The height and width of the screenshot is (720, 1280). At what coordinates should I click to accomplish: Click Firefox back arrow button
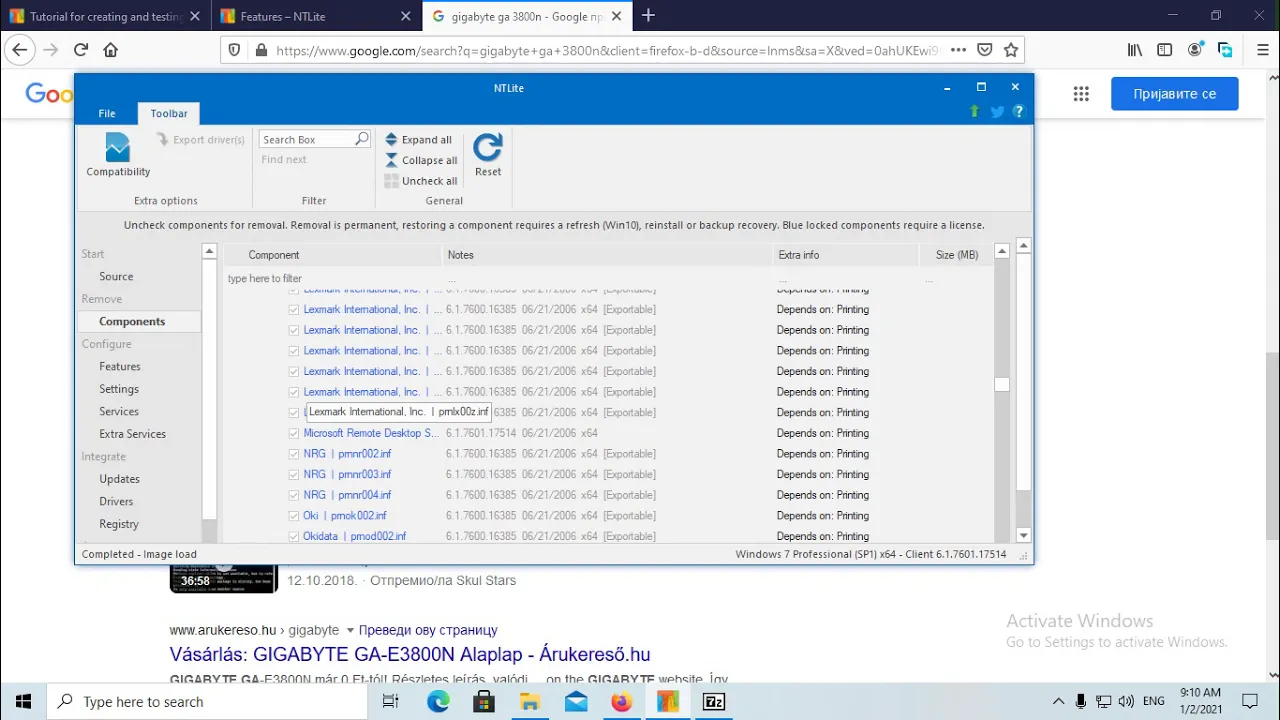click(x=20, y=50)
